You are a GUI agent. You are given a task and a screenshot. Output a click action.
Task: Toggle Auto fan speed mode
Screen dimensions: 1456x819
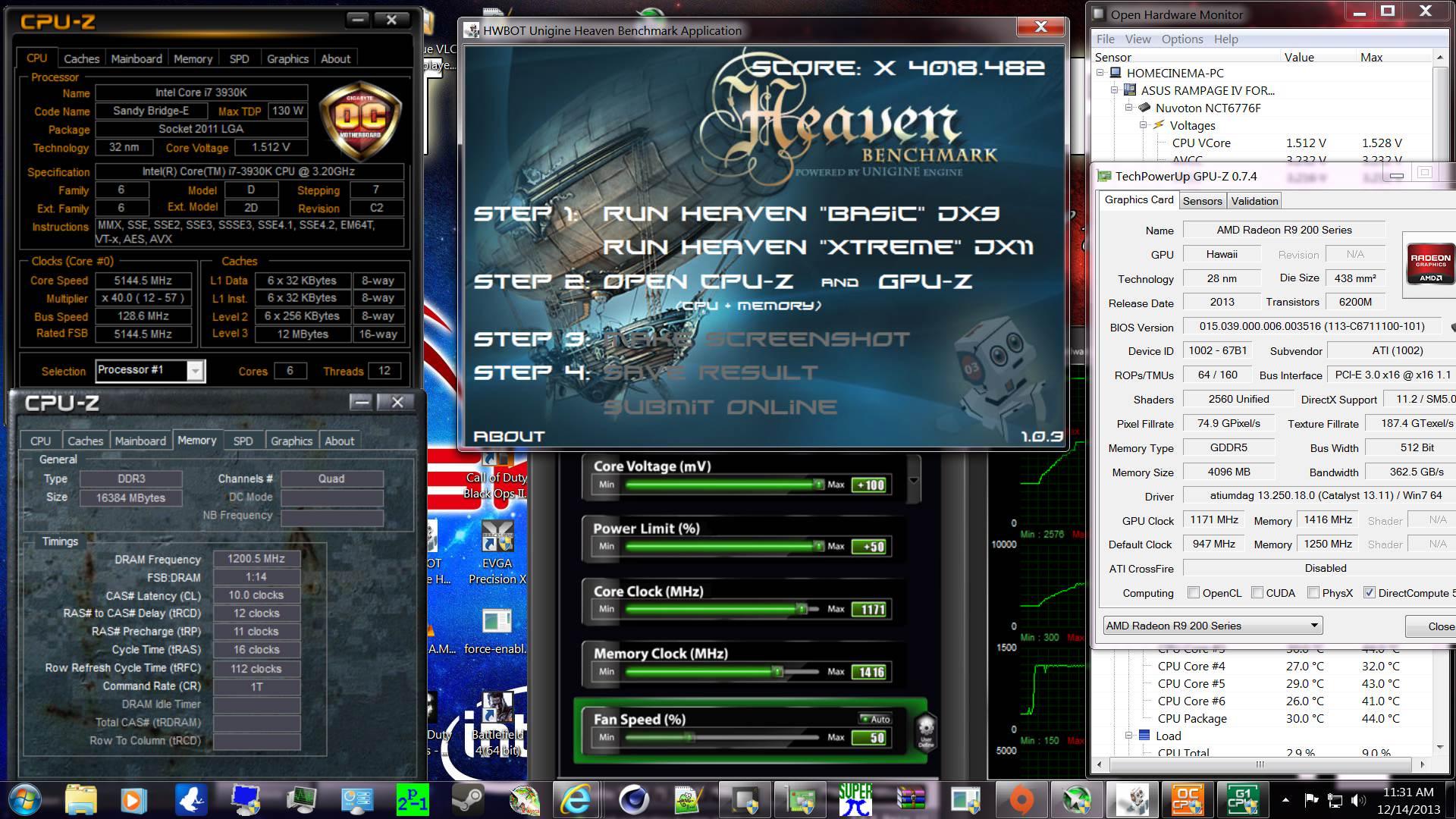[875, 719]
